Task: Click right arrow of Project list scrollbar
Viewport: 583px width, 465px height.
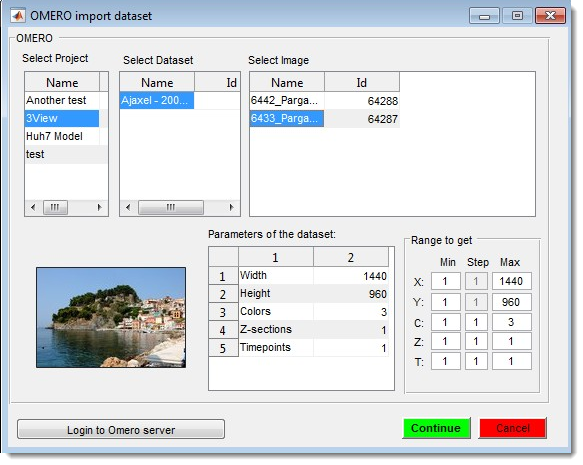Action: (x=99, y=207)
